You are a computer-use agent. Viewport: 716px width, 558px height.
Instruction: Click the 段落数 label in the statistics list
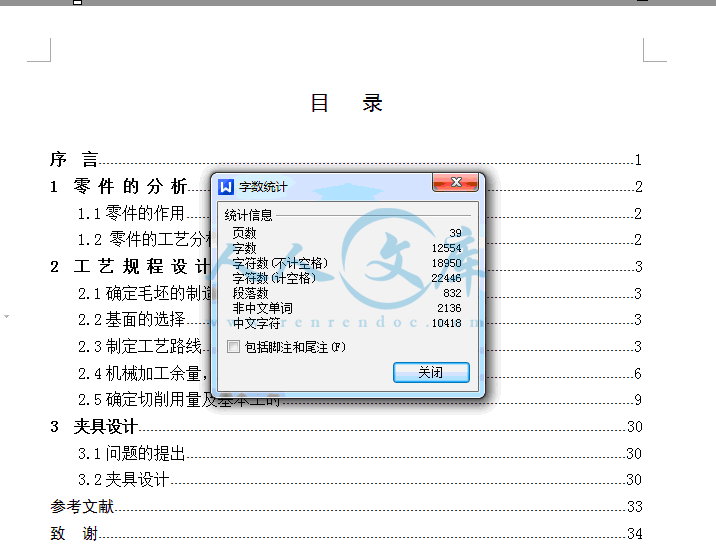pos(250,293)
